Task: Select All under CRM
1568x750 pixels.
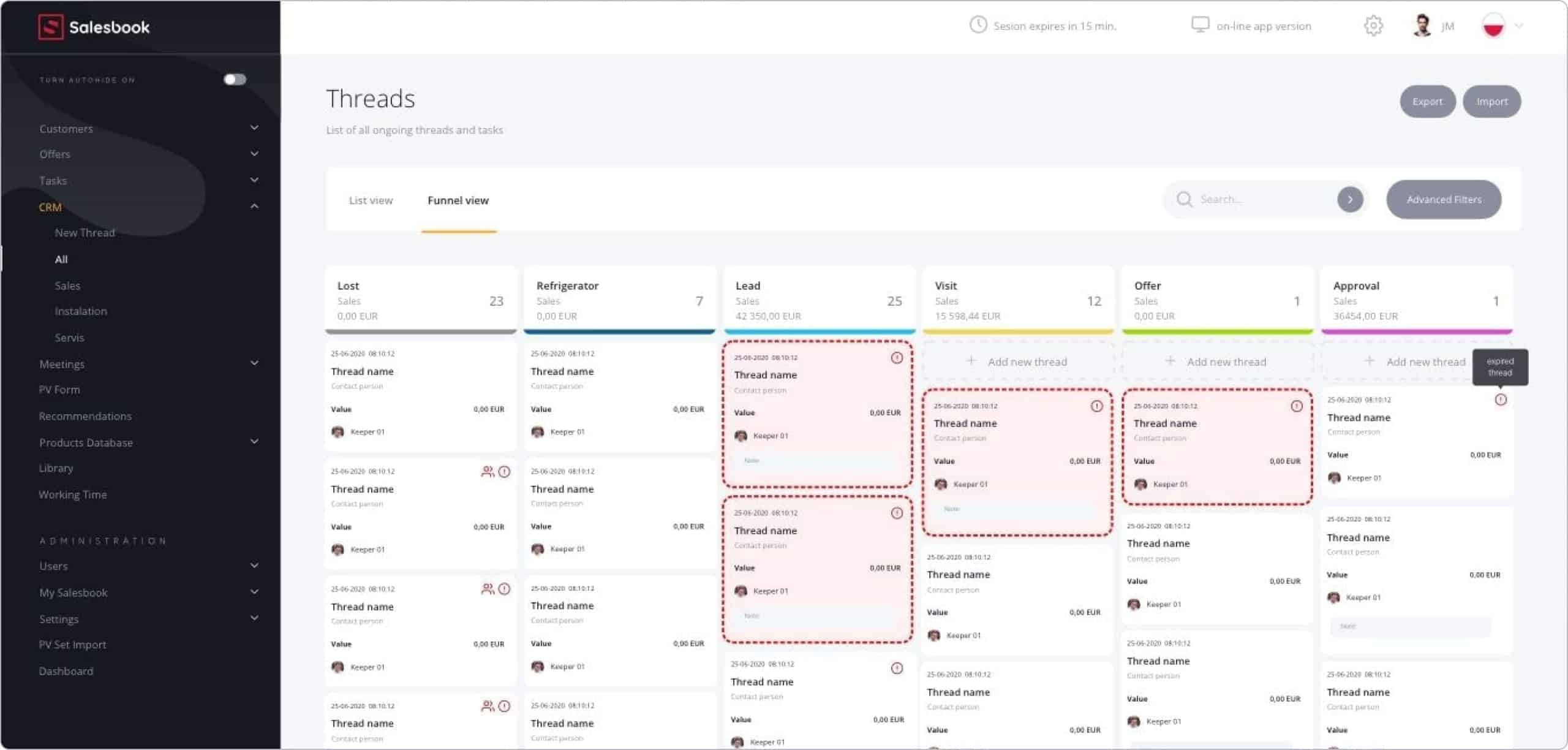Action: tap(61, 259)
